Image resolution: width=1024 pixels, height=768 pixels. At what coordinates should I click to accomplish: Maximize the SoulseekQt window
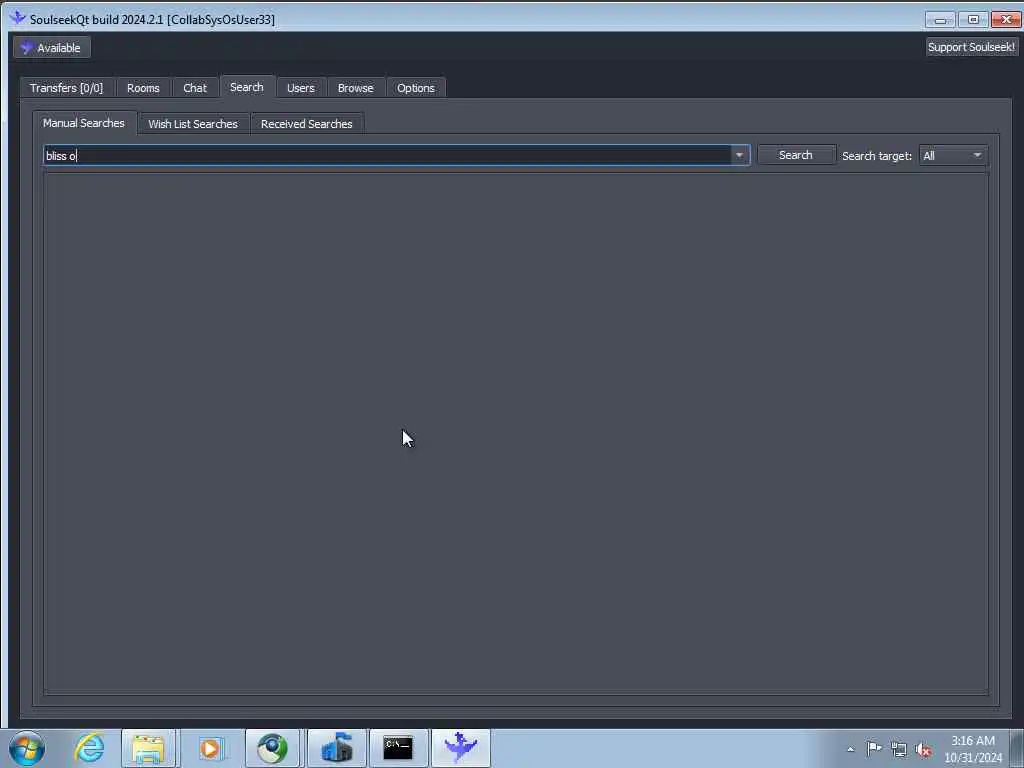(x=973, y=20)
